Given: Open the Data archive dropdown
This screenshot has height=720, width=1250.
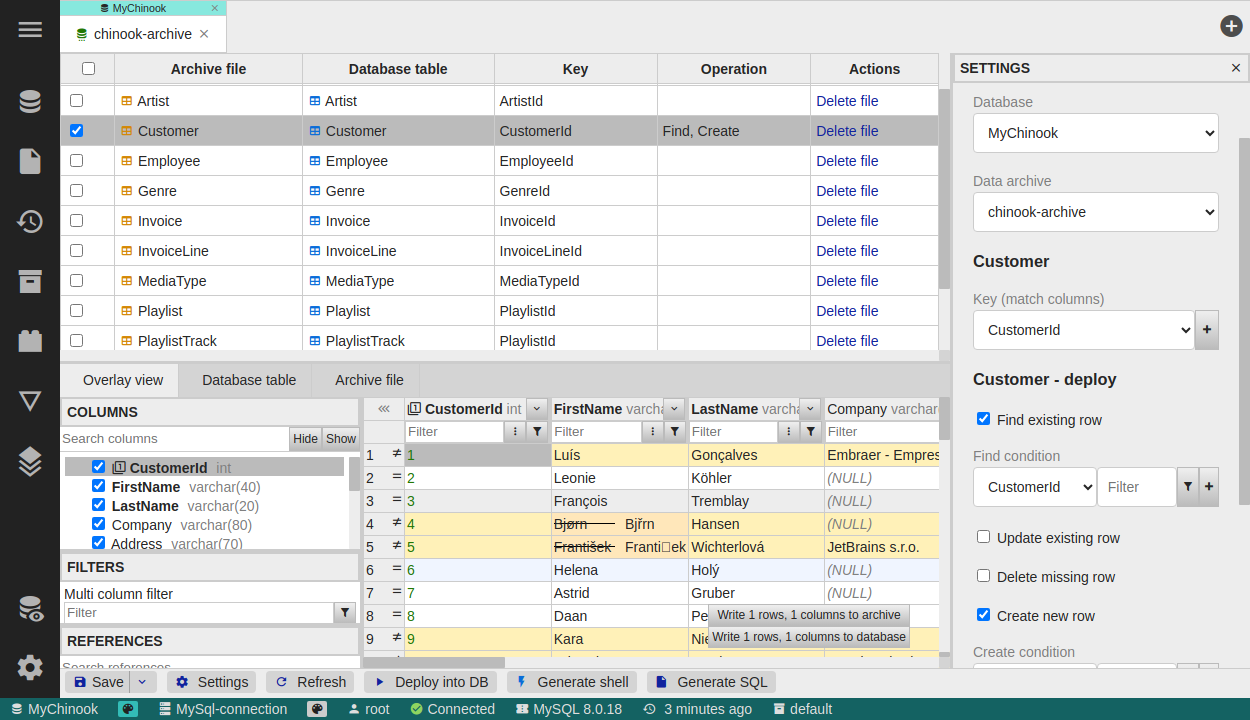Looking at the screenshot, I should pyautogui.click(x=1096, y=212).
